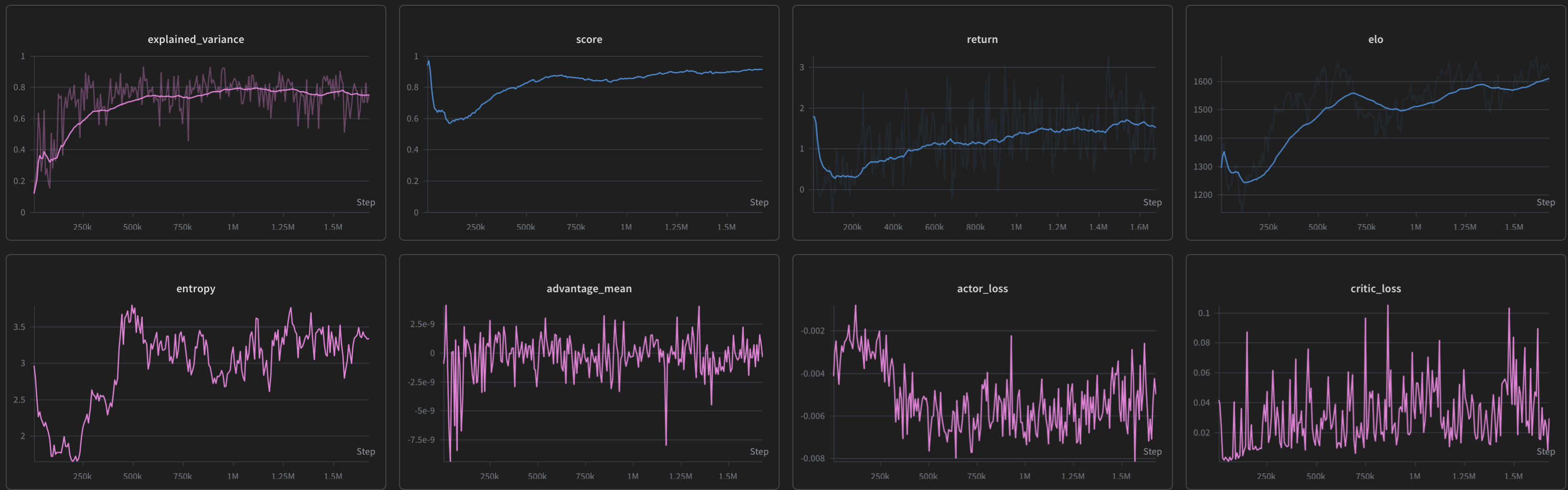Screen dimensions: 1568x490
Task: Click the 1.25M tick in the explained_variance chart
Action: (283, 227)
